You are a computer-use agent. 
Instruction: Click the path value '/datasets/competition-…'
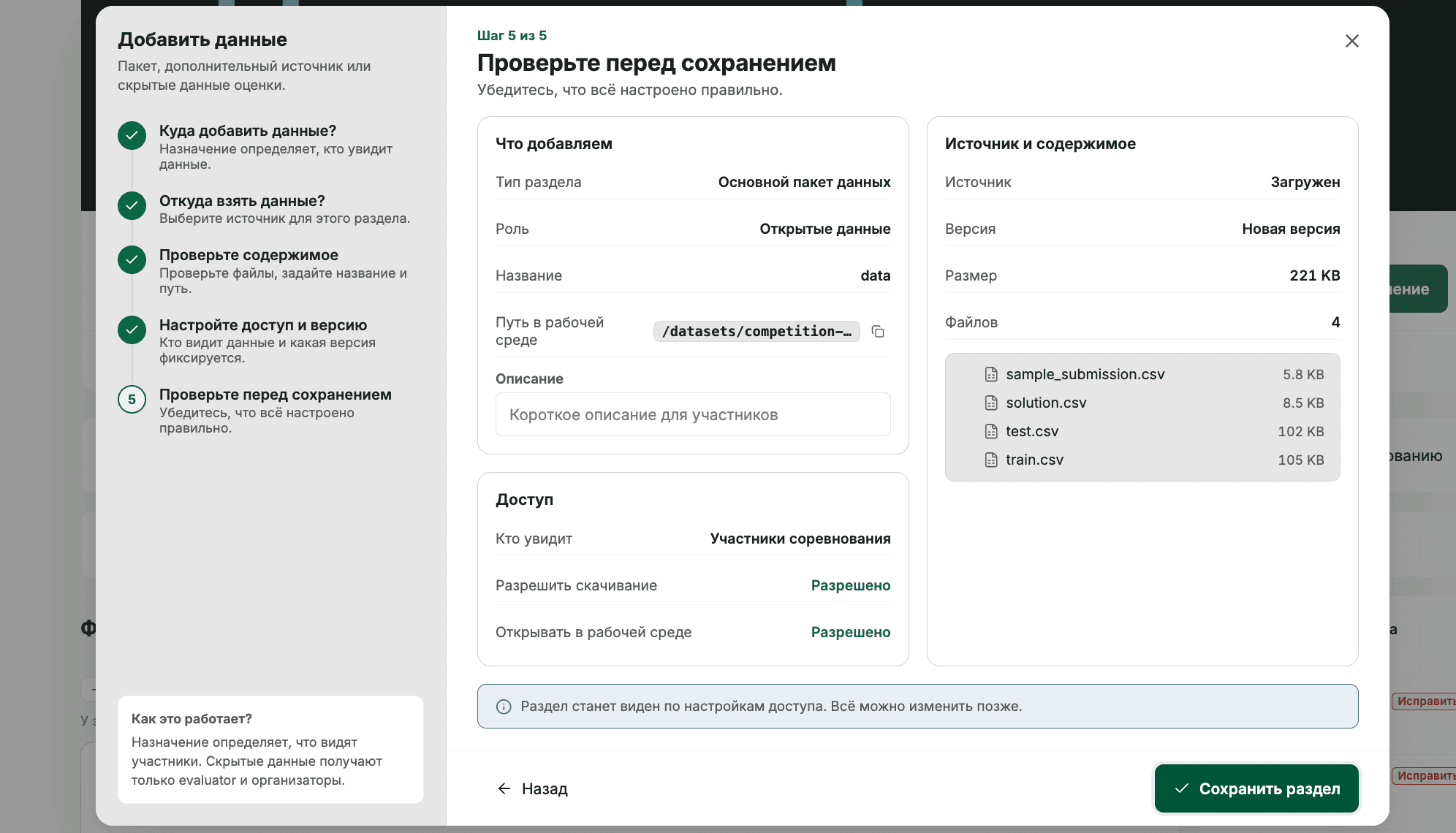coord(757,332)
